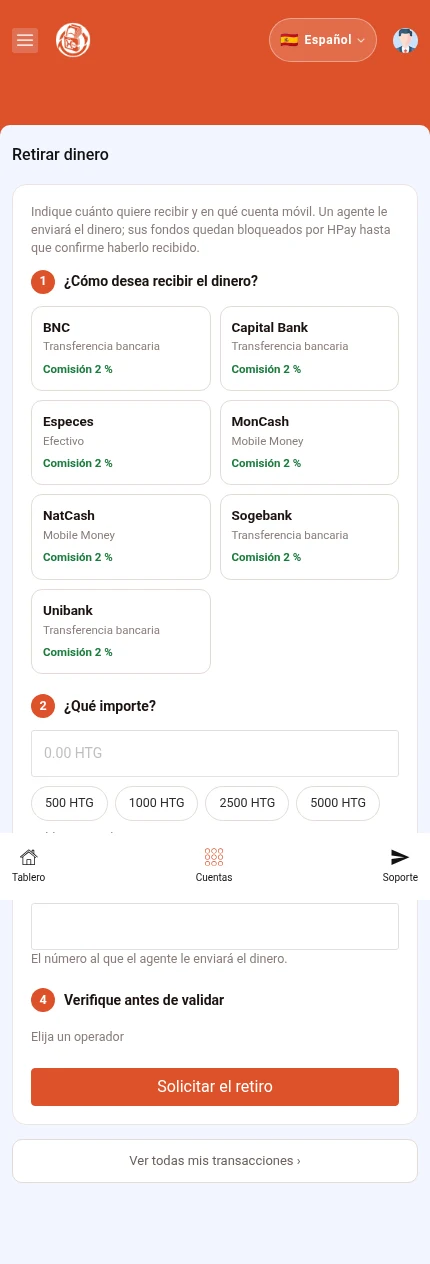430x1264 pixels.
Task: Go to Tablero home tab
Action: pos(29,866)
